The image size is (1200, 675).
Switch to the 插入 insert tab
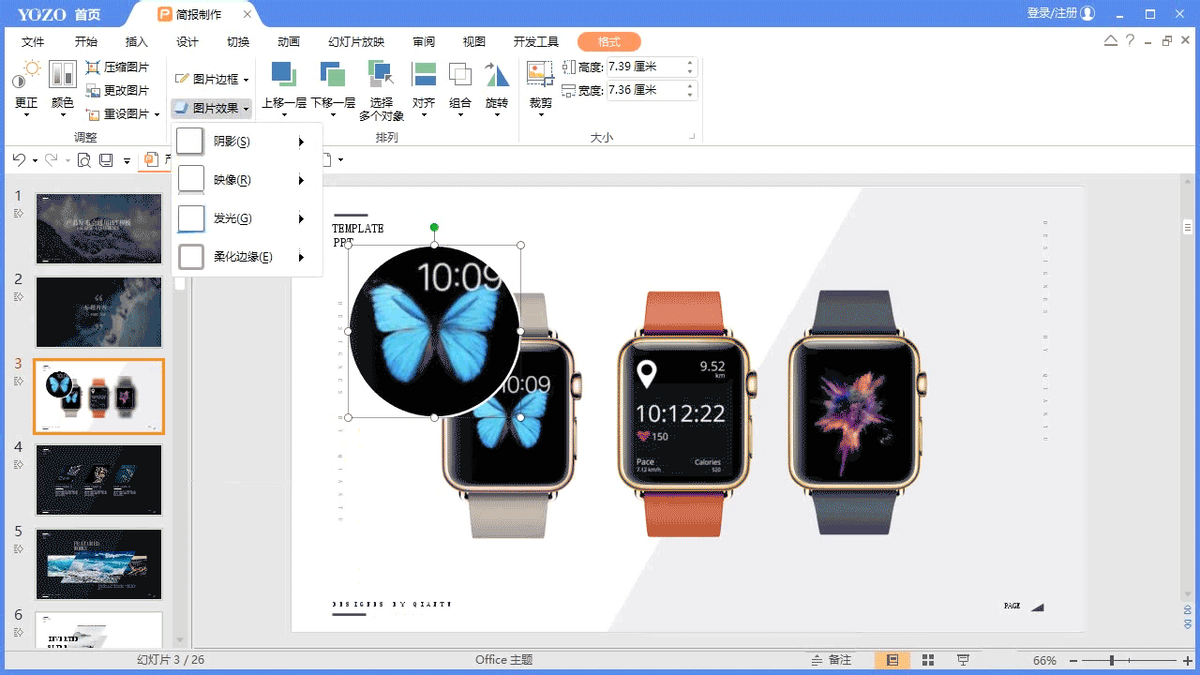pyautogui.click(x=136, y=42)
